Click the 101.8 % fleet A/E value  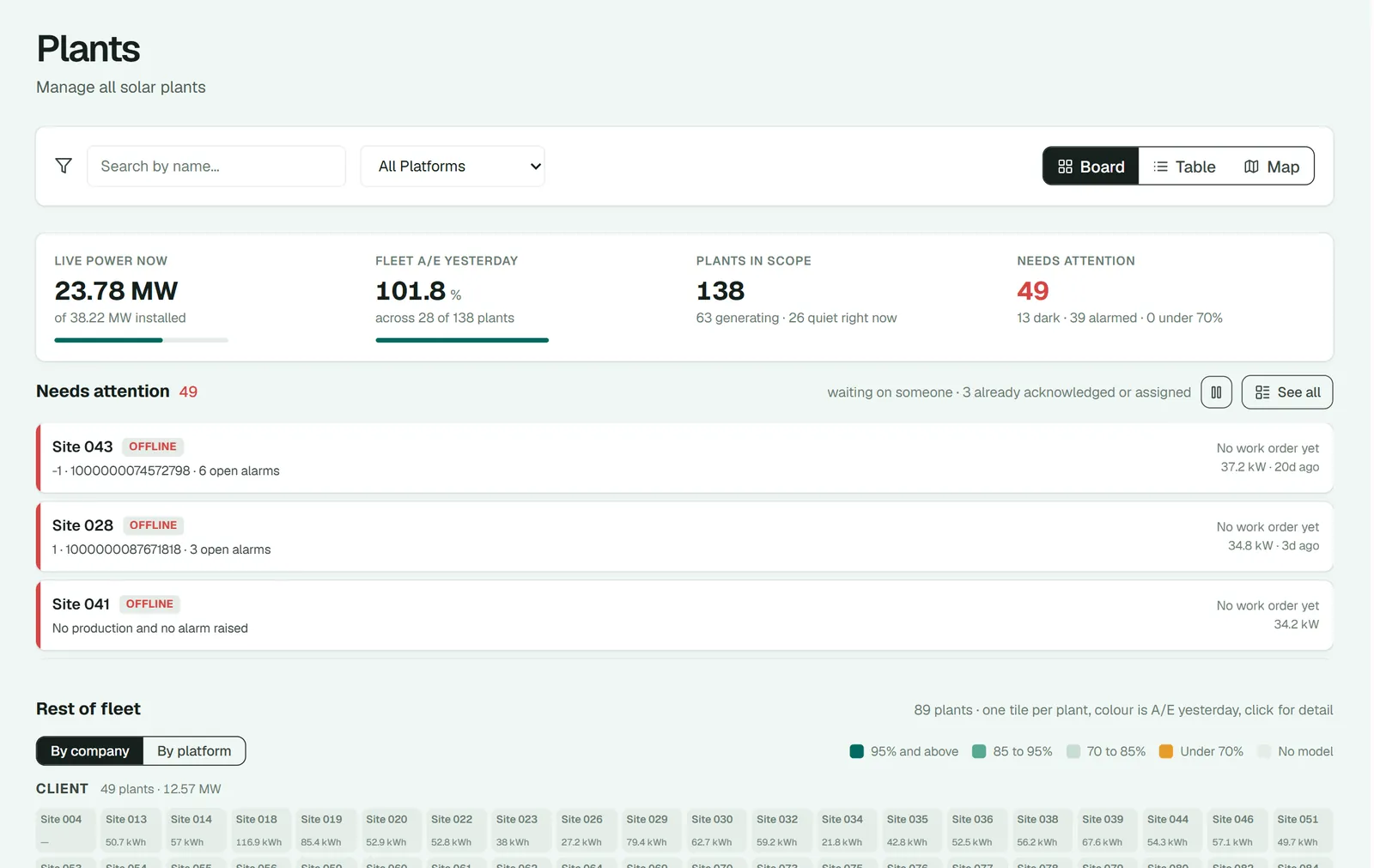[418, 291]
